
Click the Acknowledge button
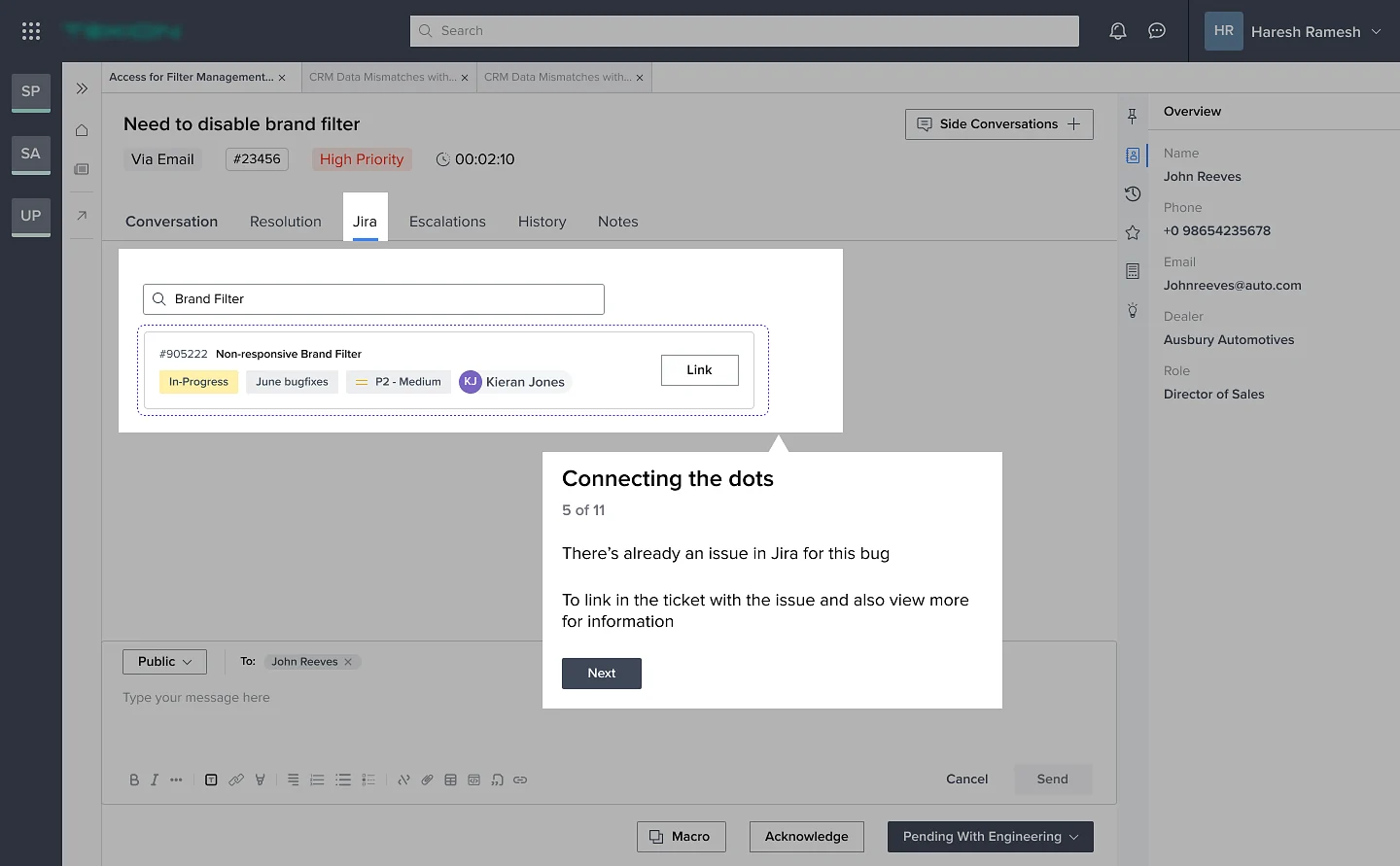807,837
